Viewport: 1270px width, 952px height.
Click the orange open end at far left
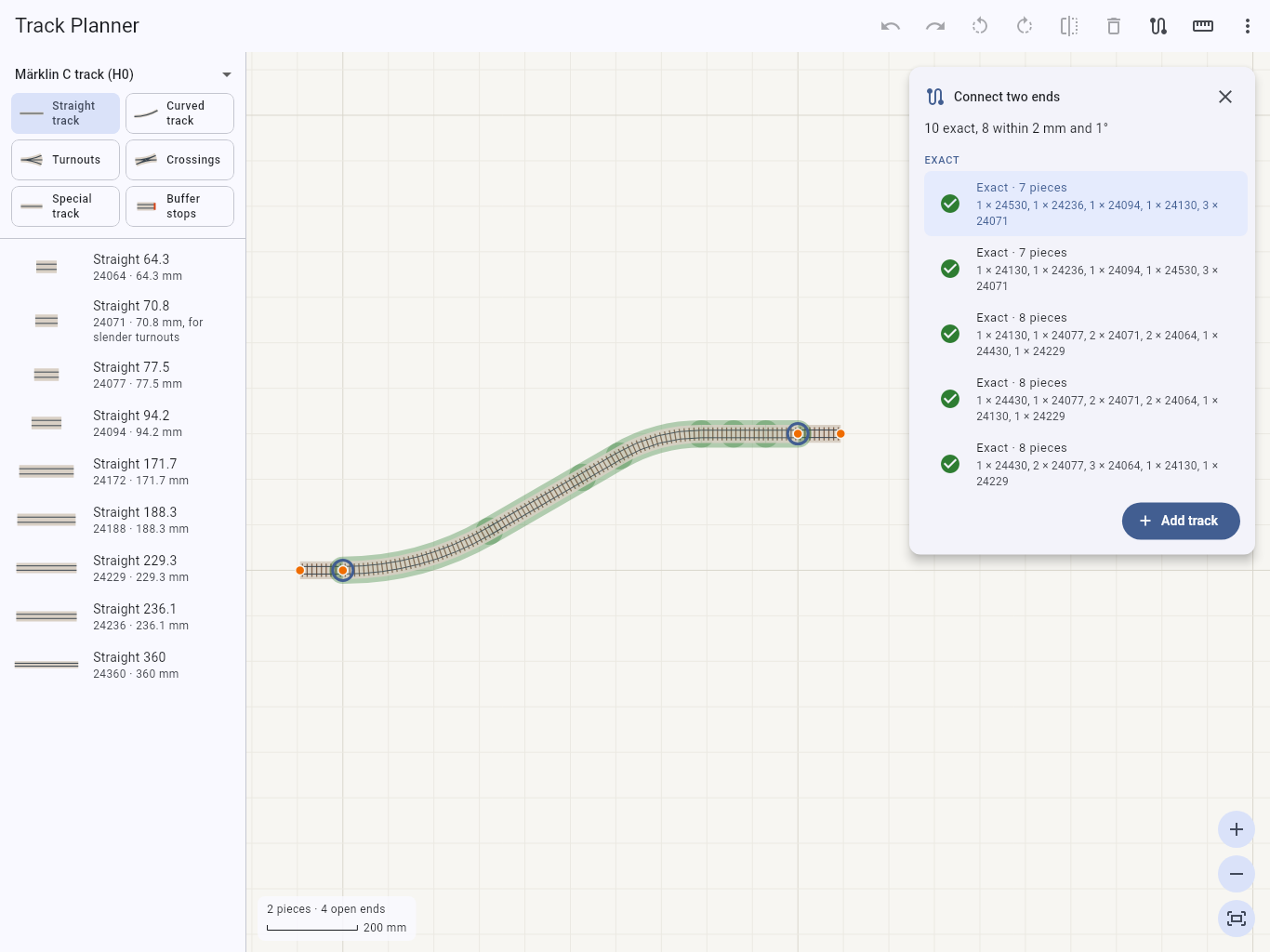[300, 570]
